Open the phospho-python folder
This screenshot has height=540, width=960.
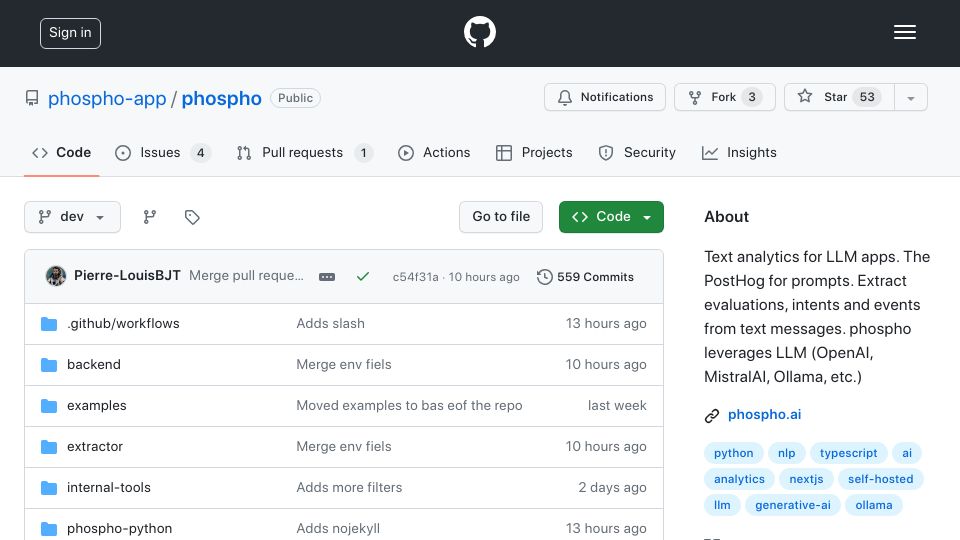click(x=119, y=528)
